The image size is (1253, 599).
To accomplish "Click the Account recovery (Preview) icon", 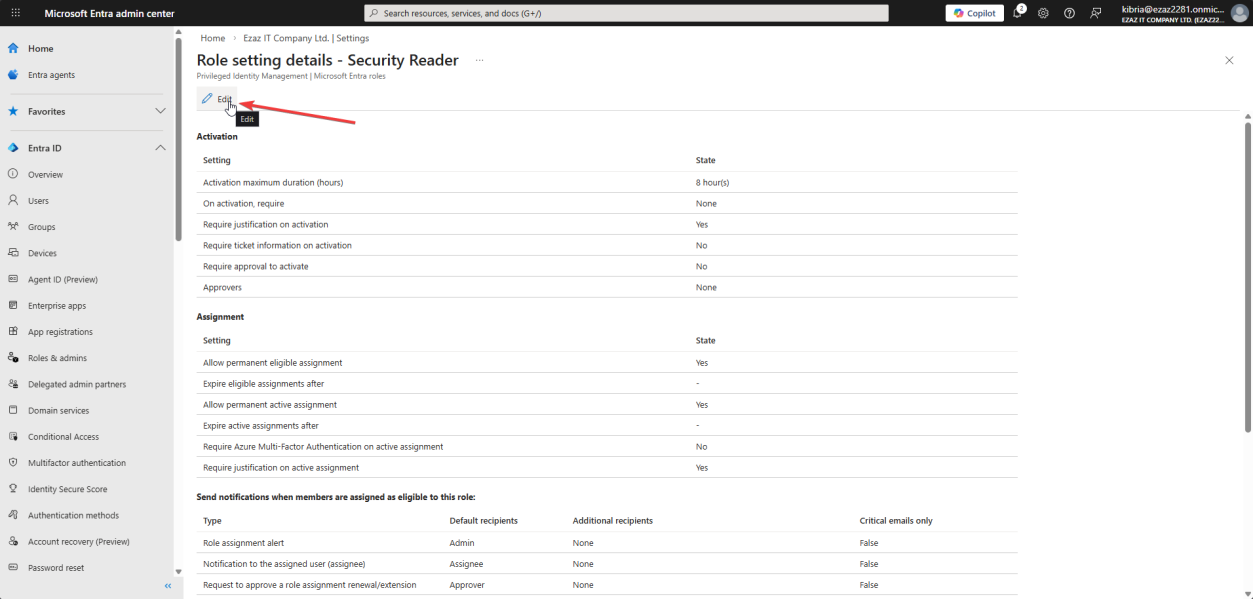I will [13, 541].
